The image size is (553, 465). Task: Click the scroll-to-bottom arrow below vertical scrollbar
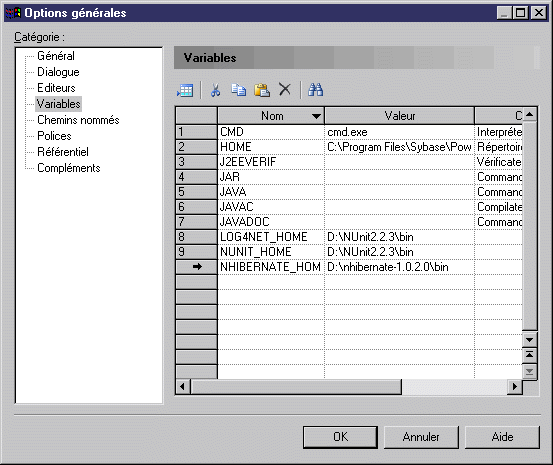(x=529, y=371)
